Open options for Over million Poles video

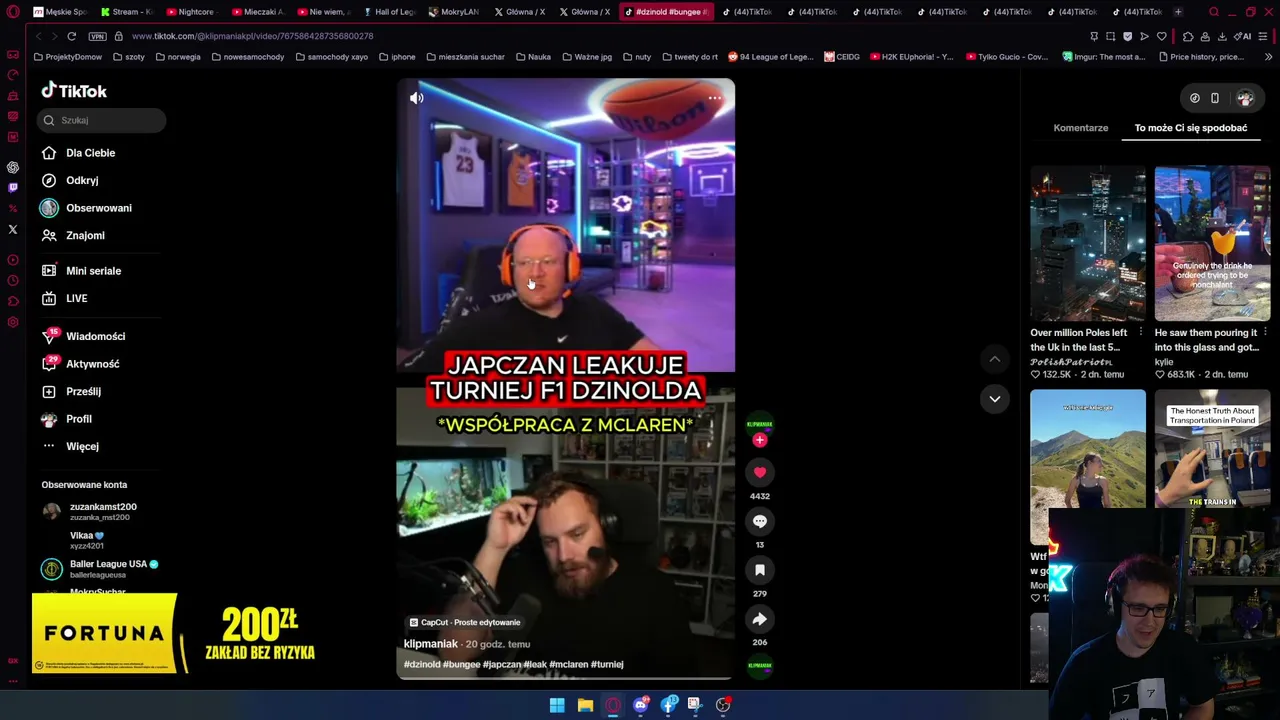[x=1141, y=333]
